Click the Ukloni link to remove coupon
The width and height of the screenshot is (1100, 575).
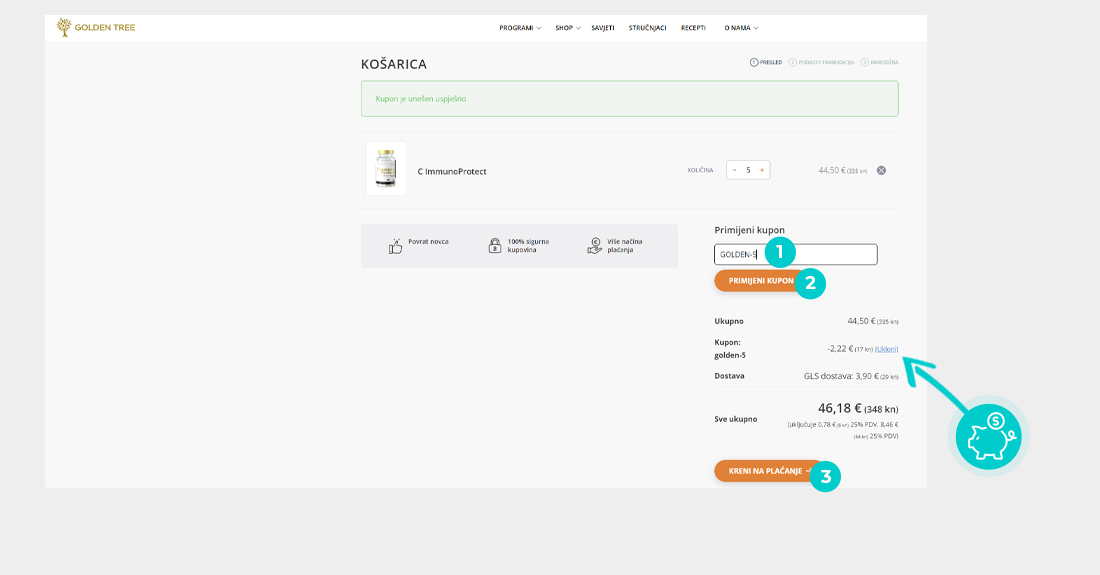click(886, 349)
